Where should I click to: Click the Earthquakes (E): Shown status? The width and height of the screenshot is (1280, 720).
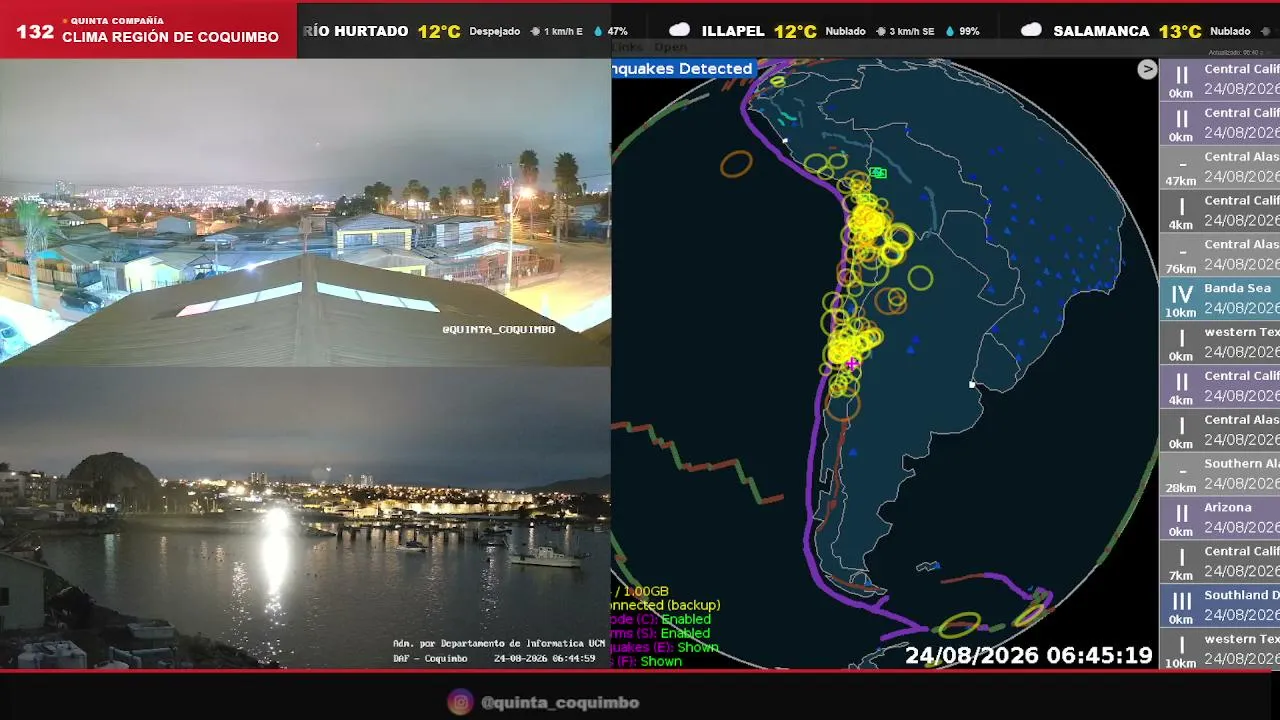coord(665,647)
